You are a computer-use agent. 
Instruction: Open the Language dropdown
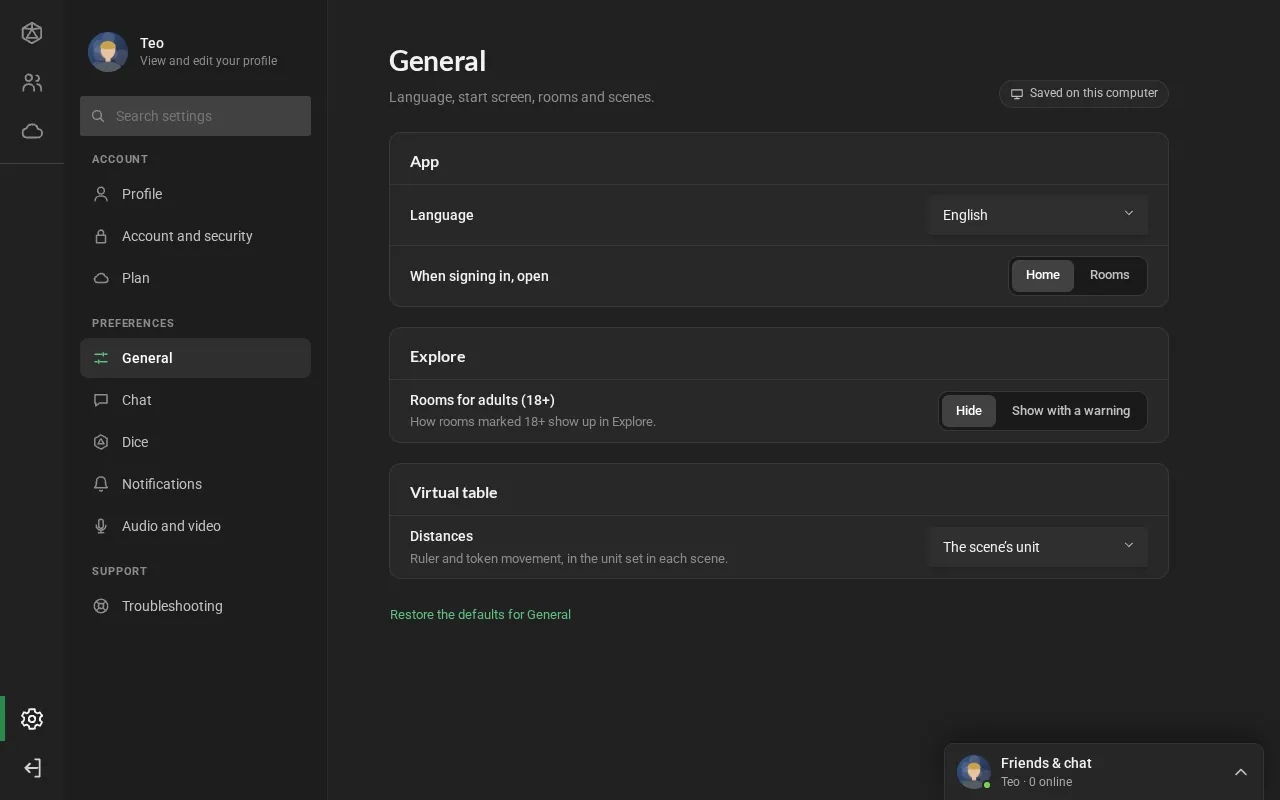coord(1037,215)
